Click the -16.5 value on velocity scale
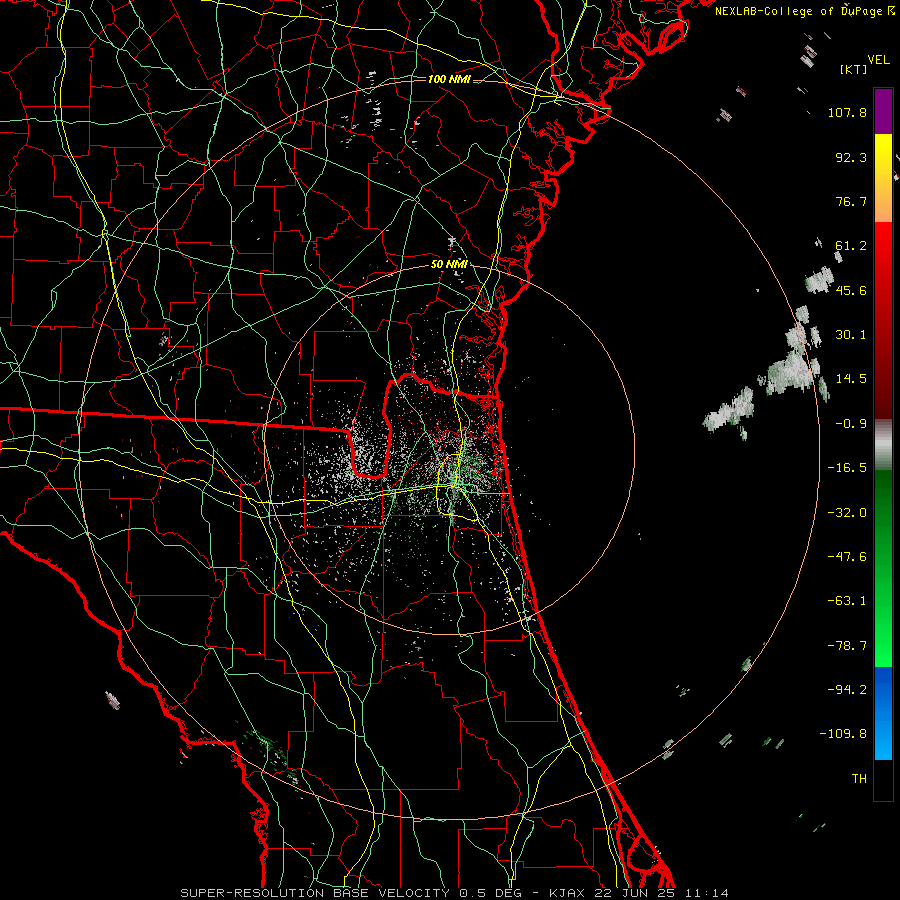 (x=847, y=468)
